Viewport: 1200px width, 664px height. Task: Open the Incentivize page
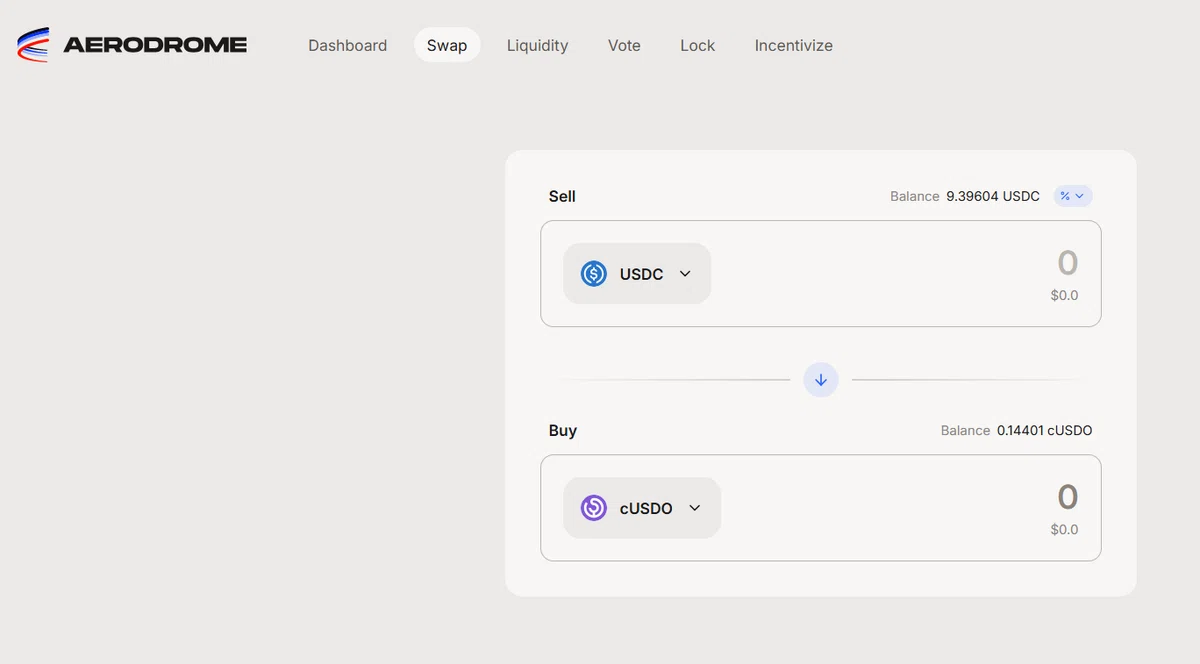793,45
